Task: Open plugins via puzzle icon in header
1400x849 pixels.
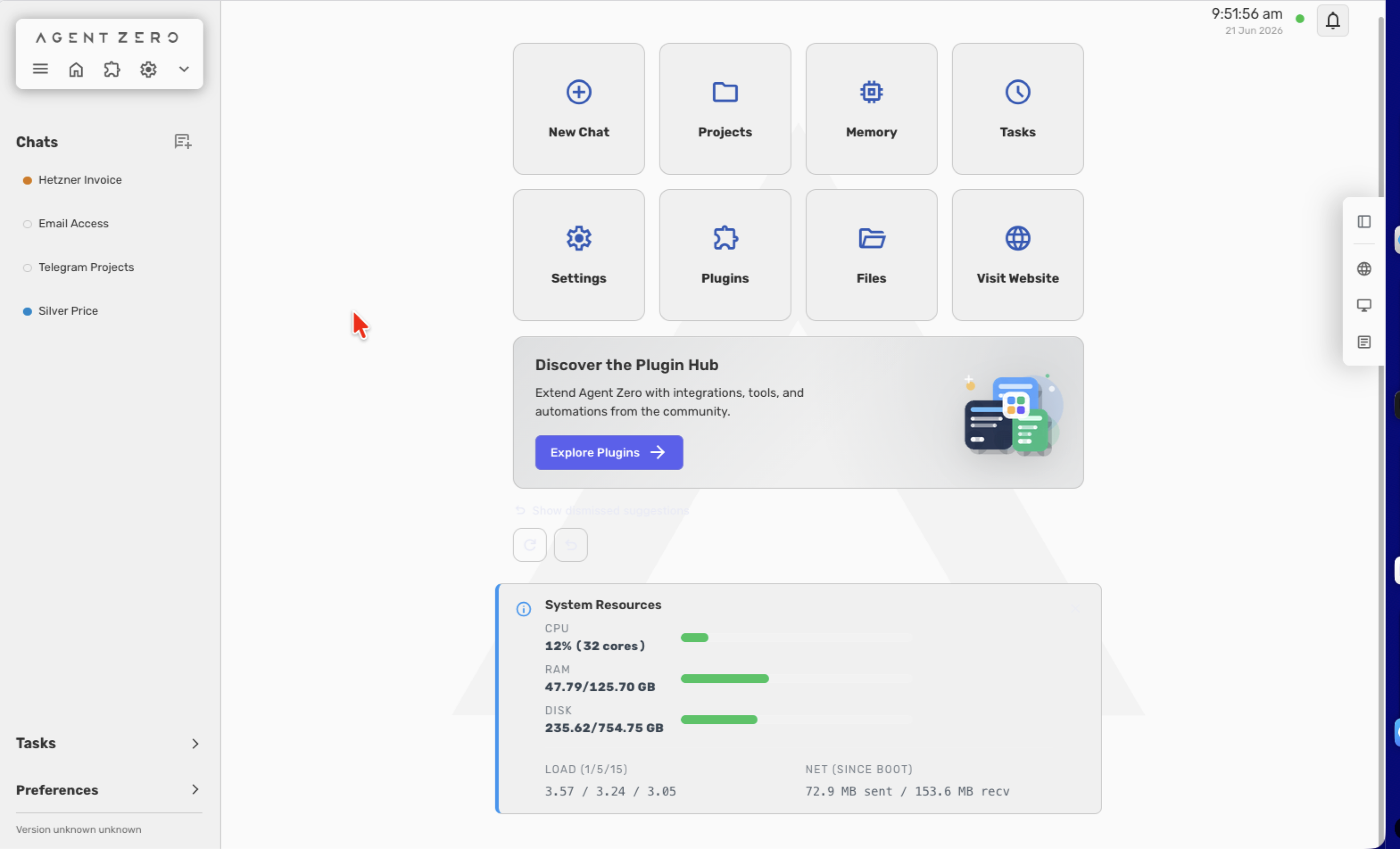Action: pos(112,69)
